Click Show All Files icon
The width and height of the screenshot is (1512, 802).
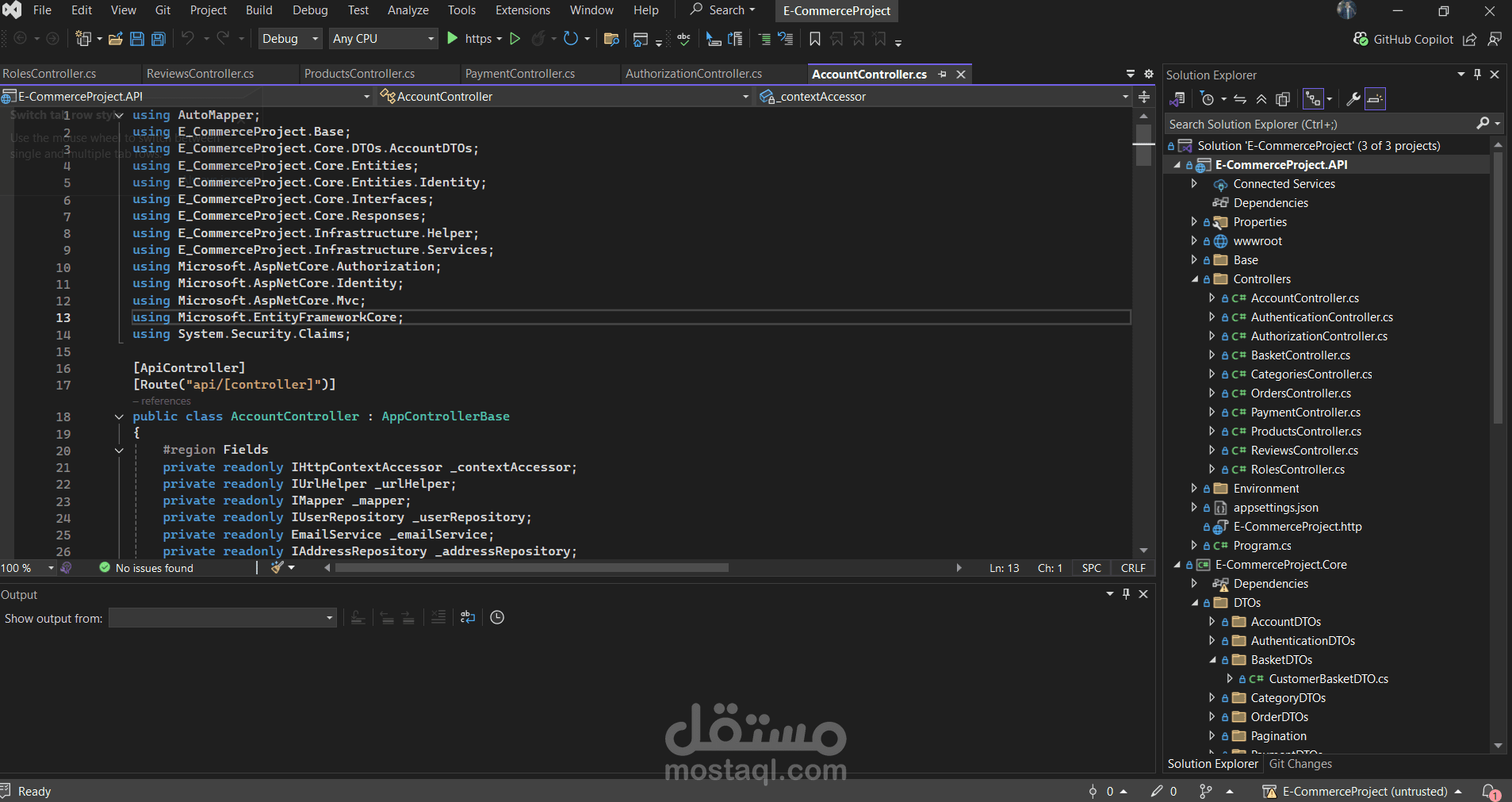[x=1283, y=99]
